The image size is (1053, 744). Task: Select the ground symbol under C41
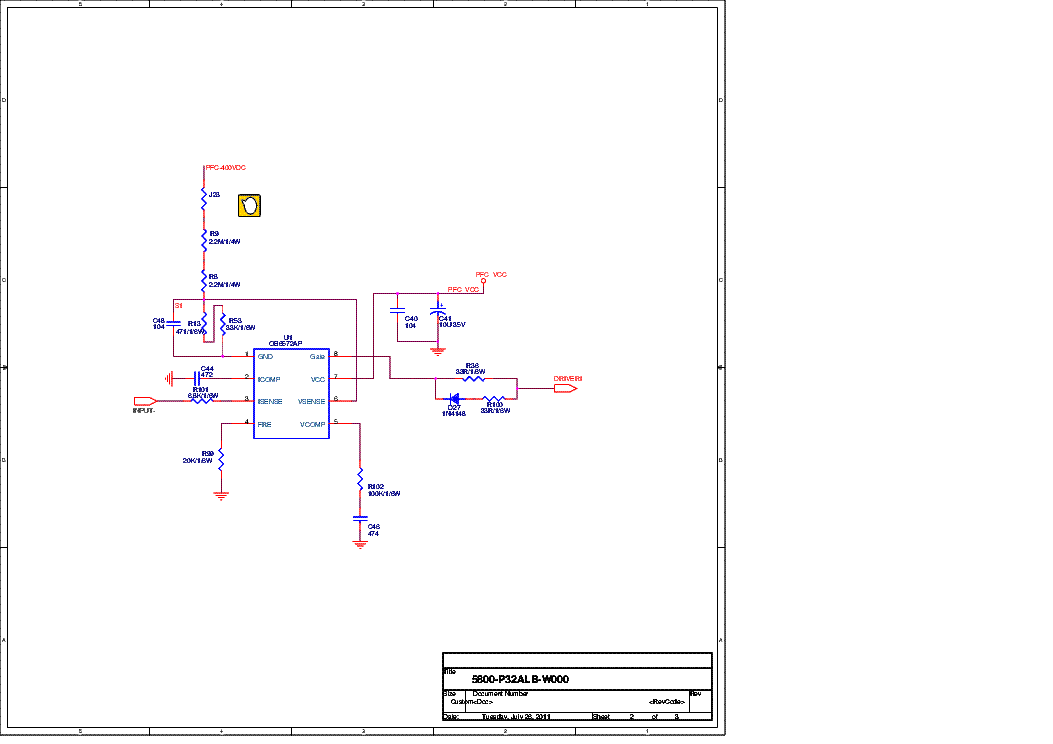[x=438, y=351]
